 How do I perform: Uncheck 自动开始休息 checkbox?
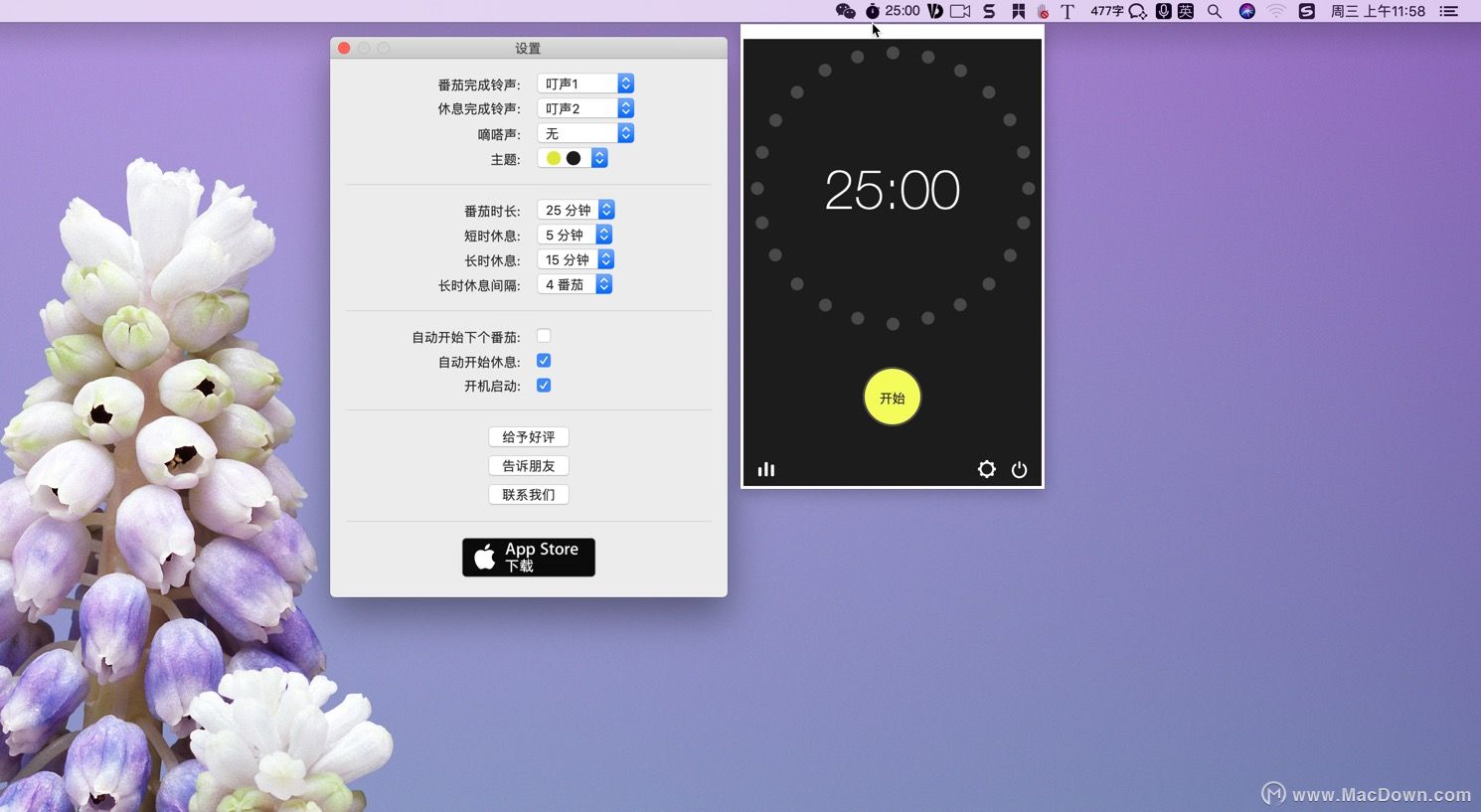pyautogui.click(x=544, y=361)
